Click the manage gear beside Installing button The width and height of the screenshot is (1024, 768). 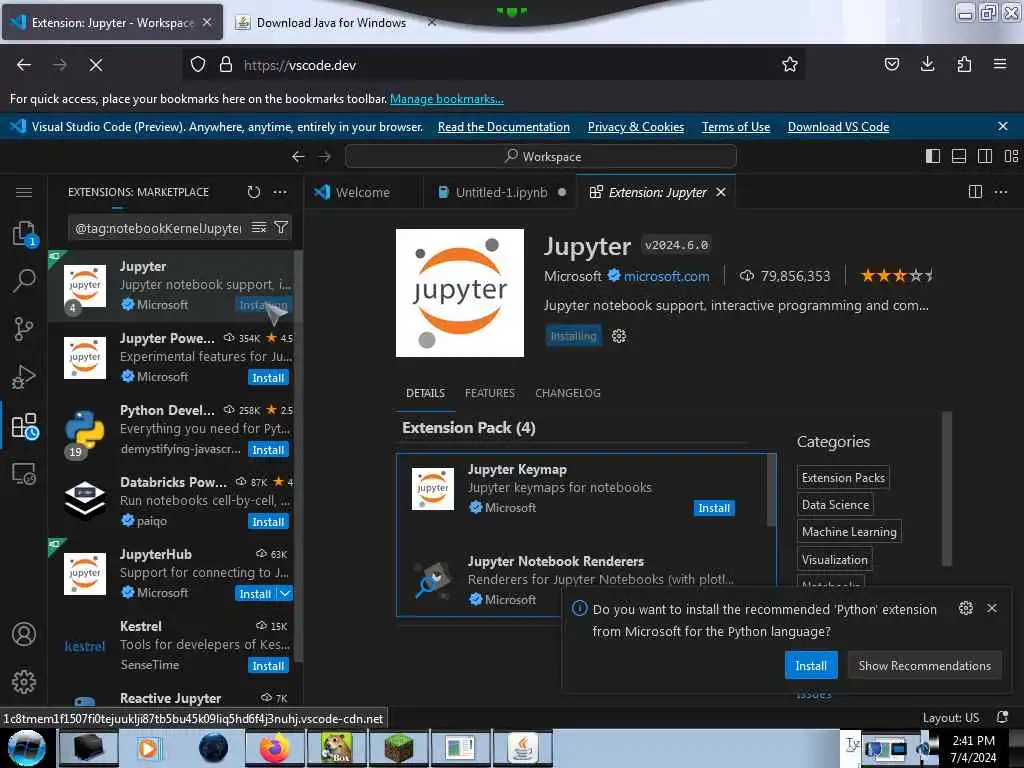(x=618, y=336)
